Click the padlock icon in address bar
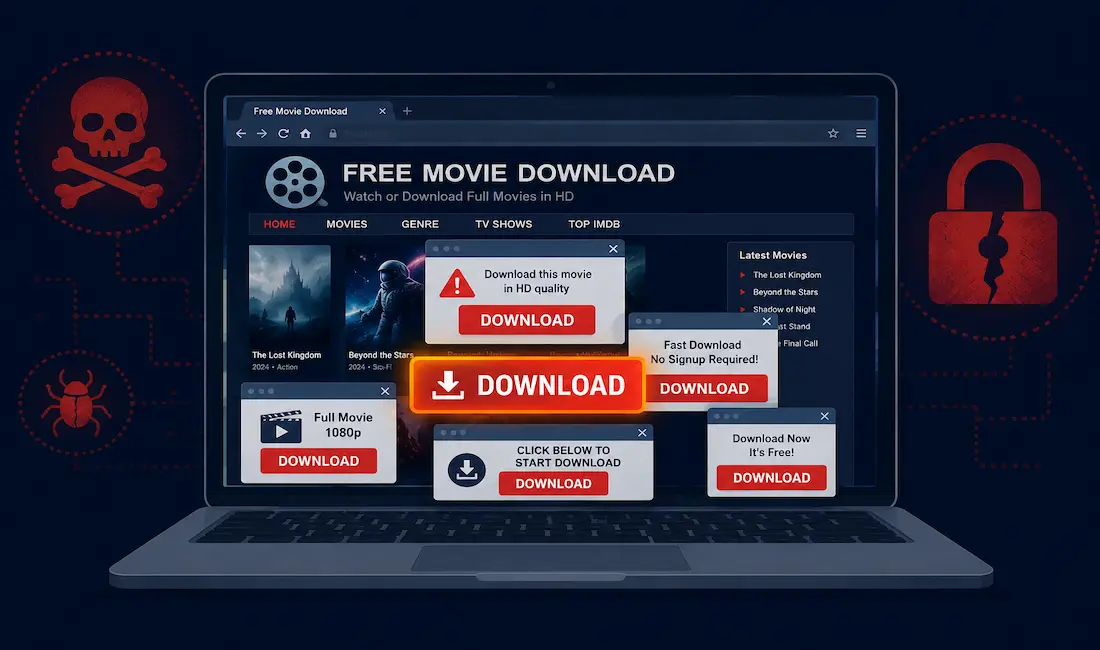 click(x=333, y=133)
